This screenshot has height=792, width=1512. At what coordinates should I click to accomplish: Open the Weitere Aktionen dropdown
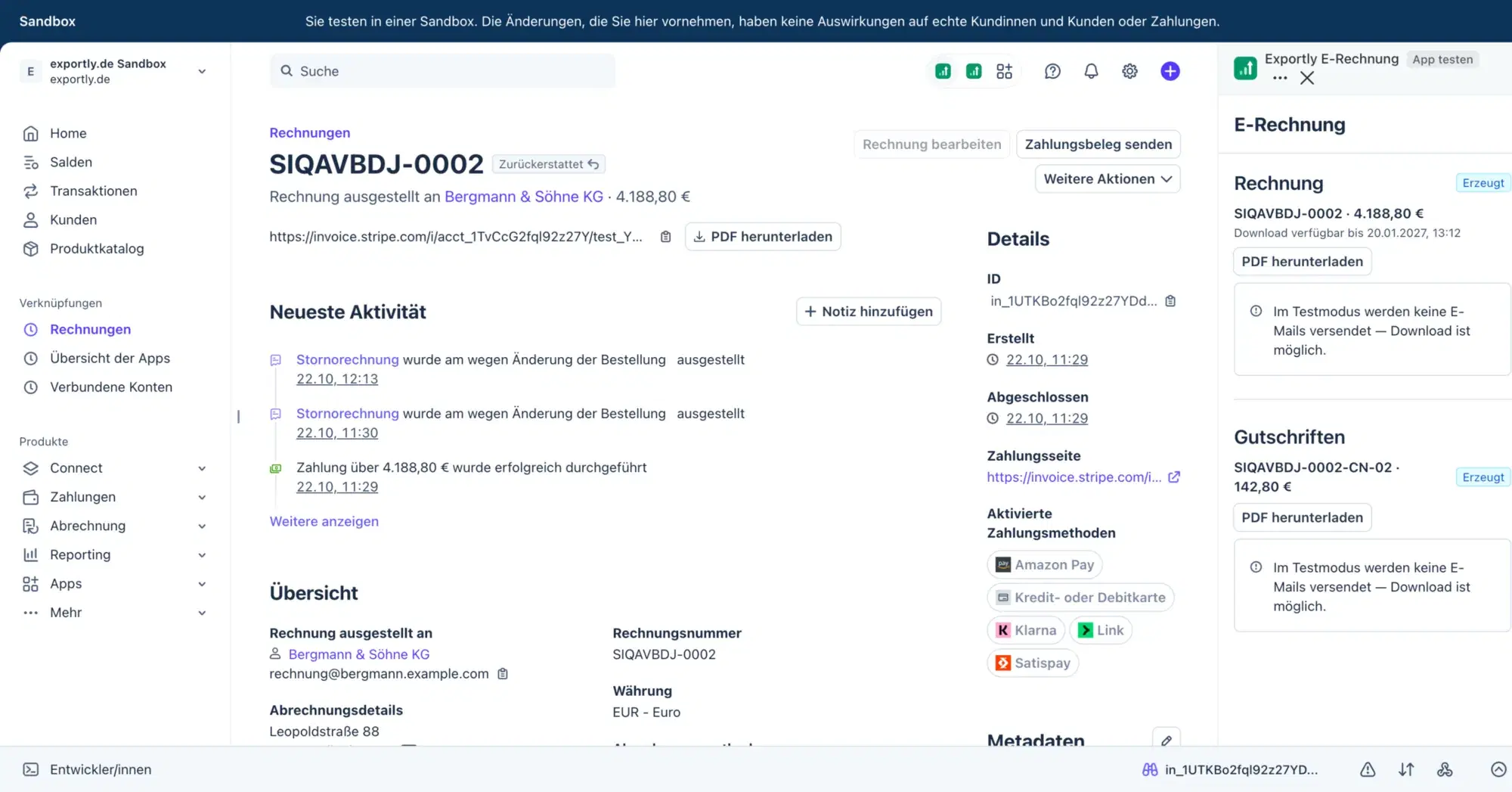[1107, 179]
